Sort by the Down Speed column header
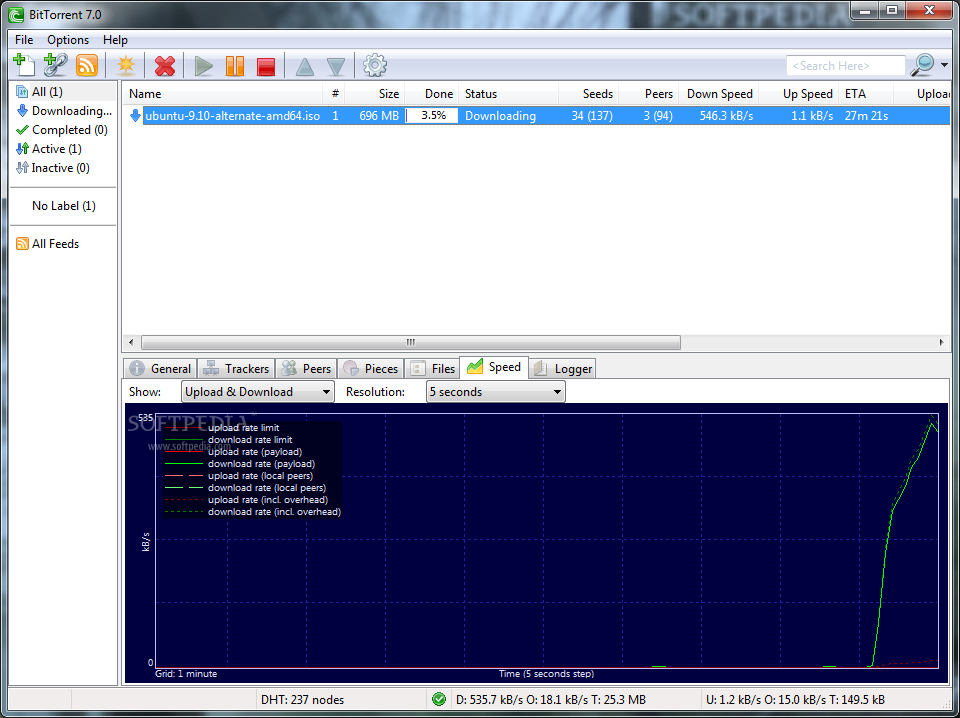Viewport: 960px width, 718px height. click(719, 94)
